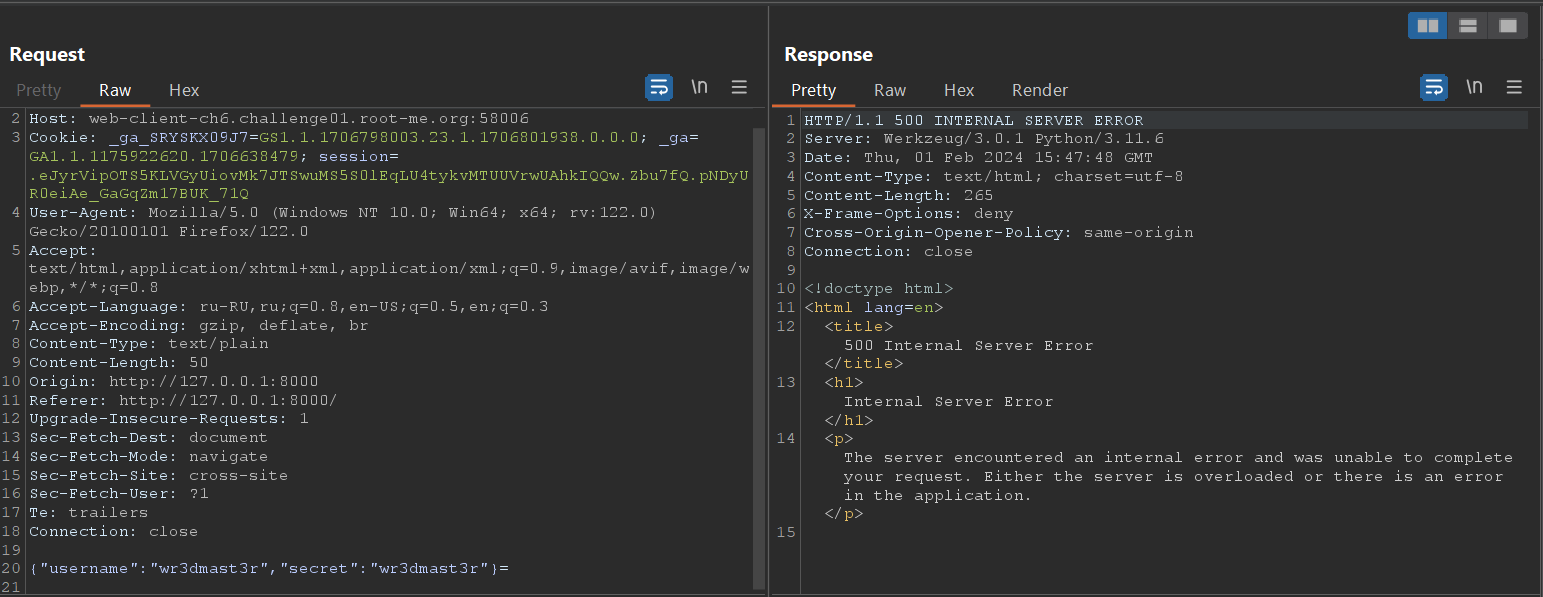Select the top-bottom split layout icon
Screen dimensions: 1543x597
1468,26
